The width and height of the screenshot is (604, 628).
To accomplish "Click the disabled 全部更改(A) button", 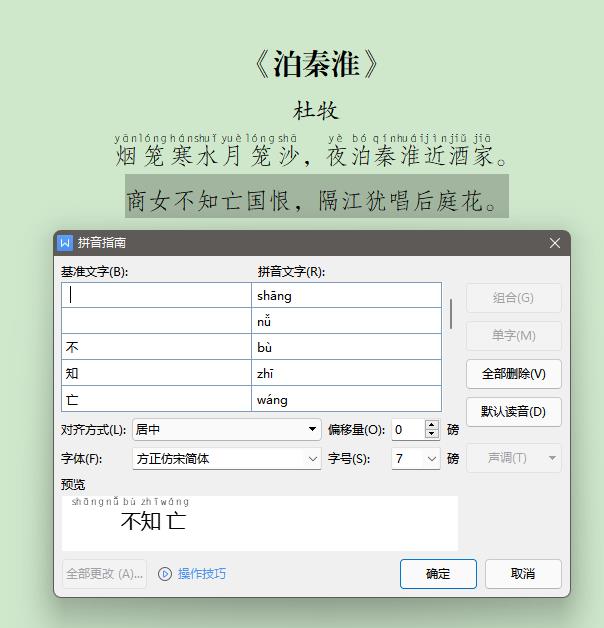I will click(x=105, y=574).
